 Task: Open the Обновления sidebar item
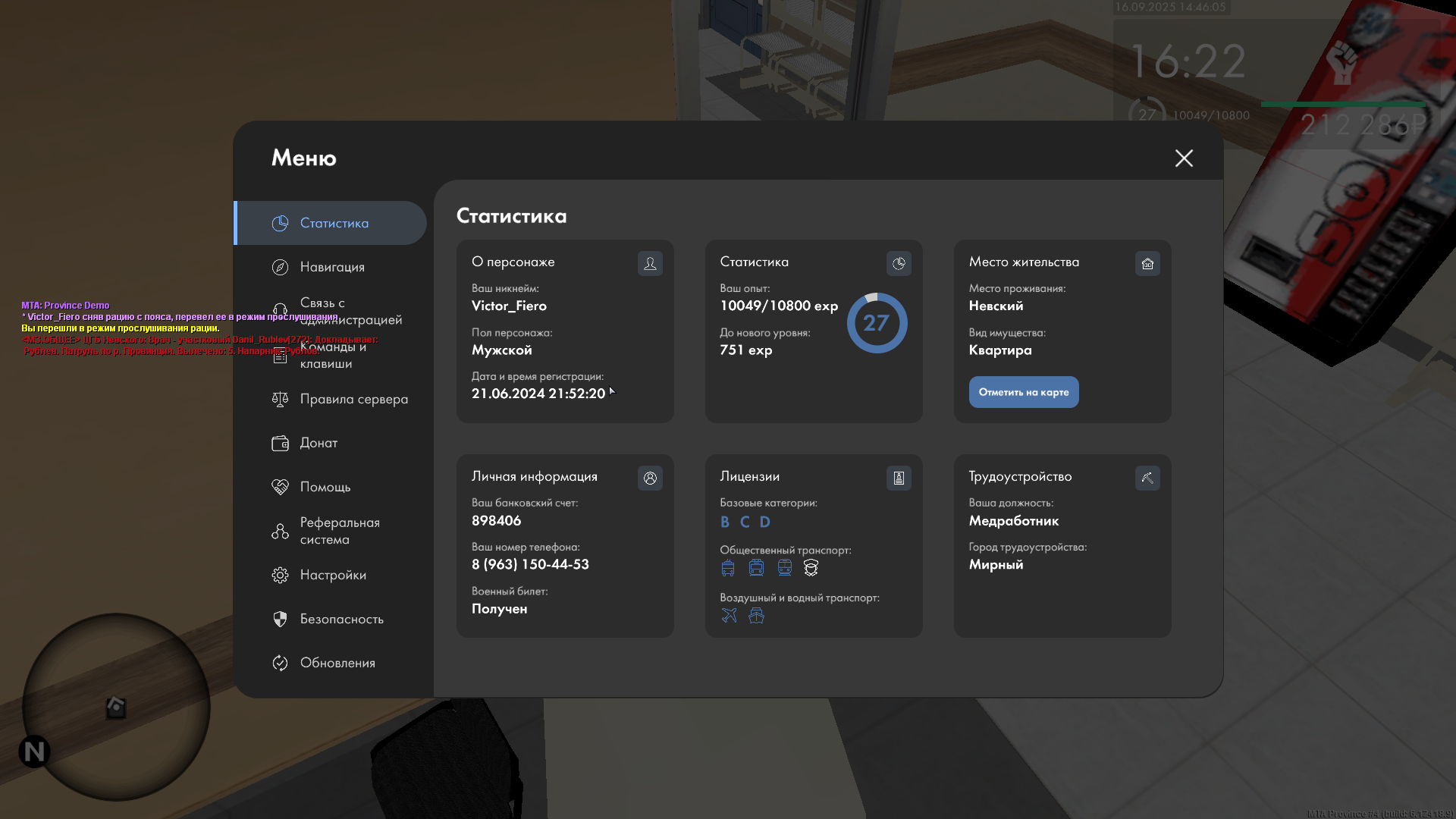coord(337,663)
